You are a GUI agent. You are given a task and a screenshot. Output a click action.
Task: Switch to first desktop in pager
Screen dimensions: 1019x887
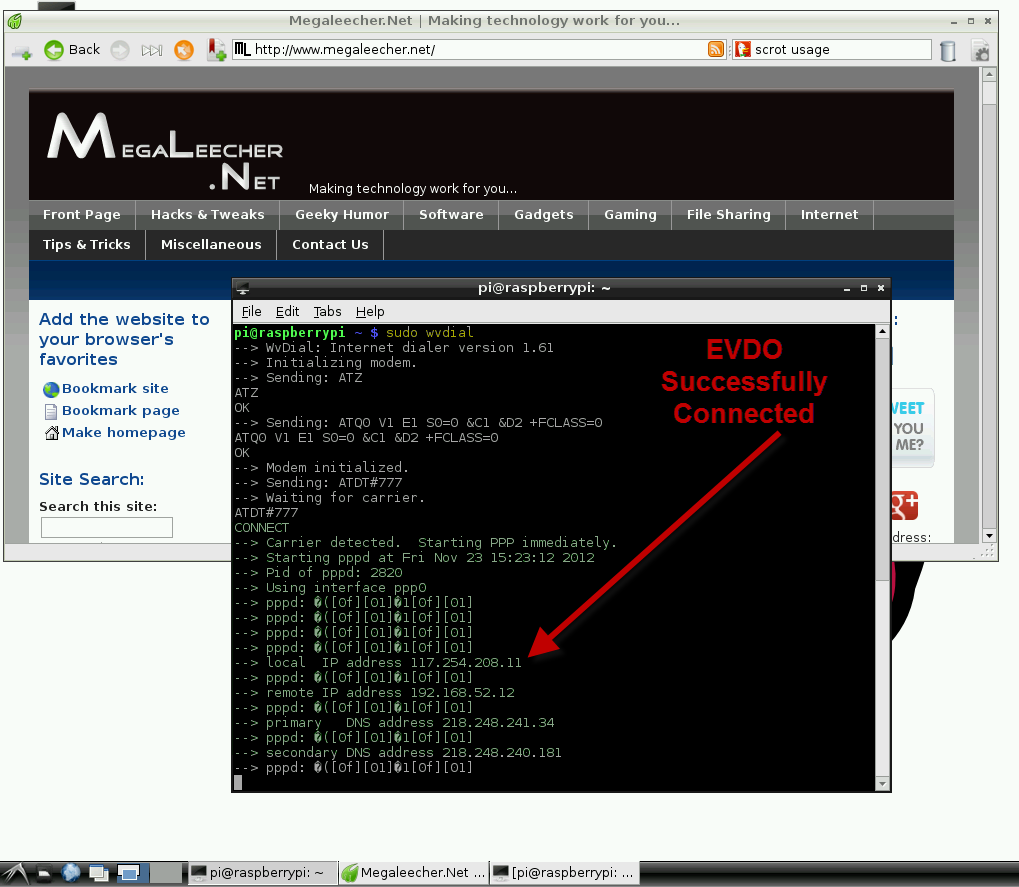[133, 873]
